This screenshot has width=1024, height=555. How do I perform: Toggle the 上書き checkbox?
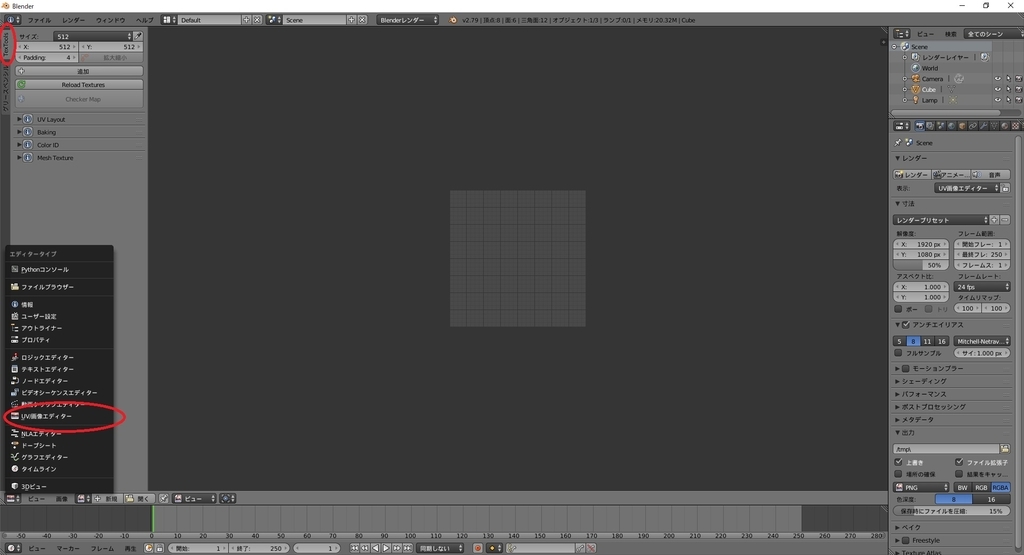pyautogui.click(x=899, y=462)
